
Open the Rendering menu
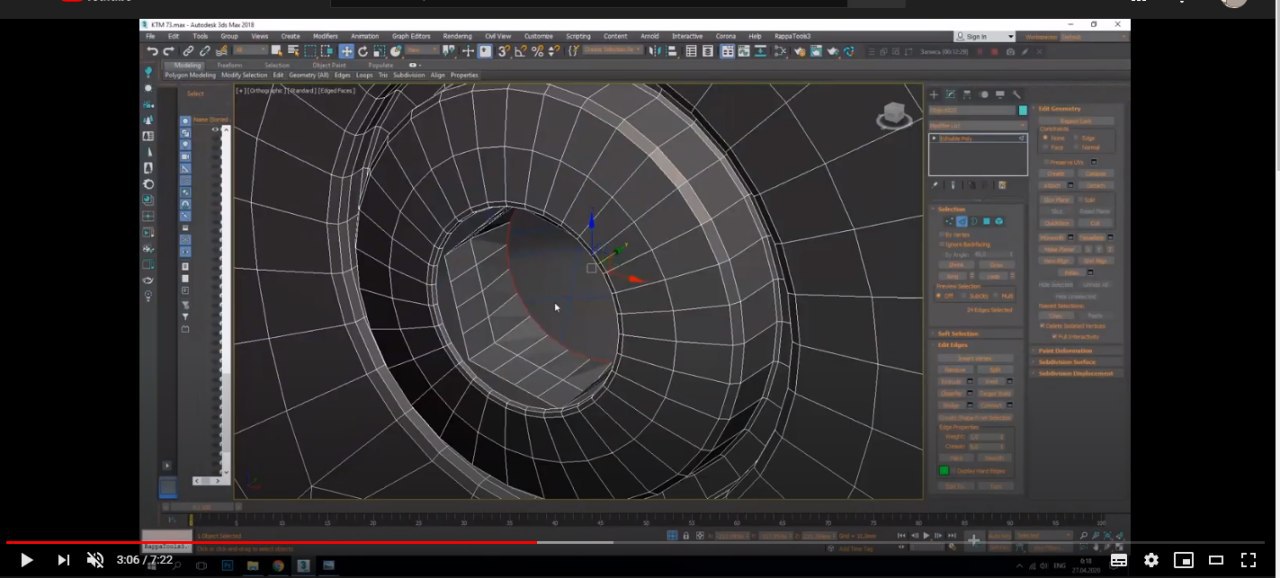coord(457,36)
